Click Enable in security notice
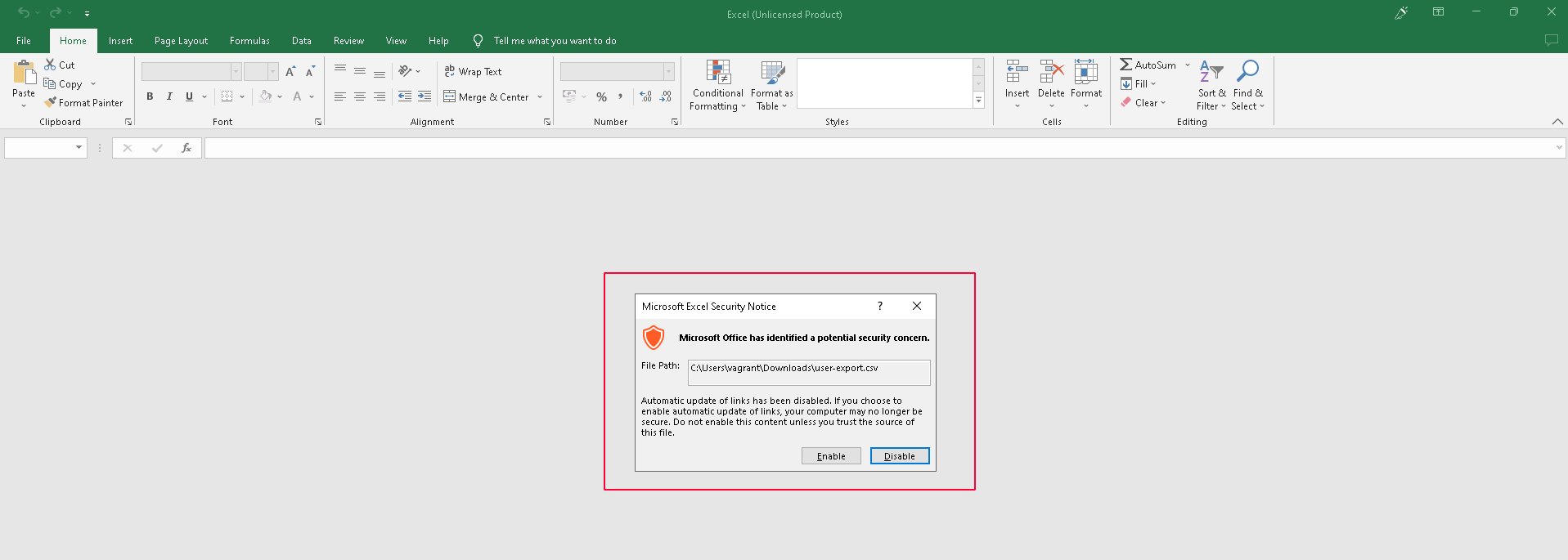This screenshot has width=1568, height=560. tap(831, 456)
